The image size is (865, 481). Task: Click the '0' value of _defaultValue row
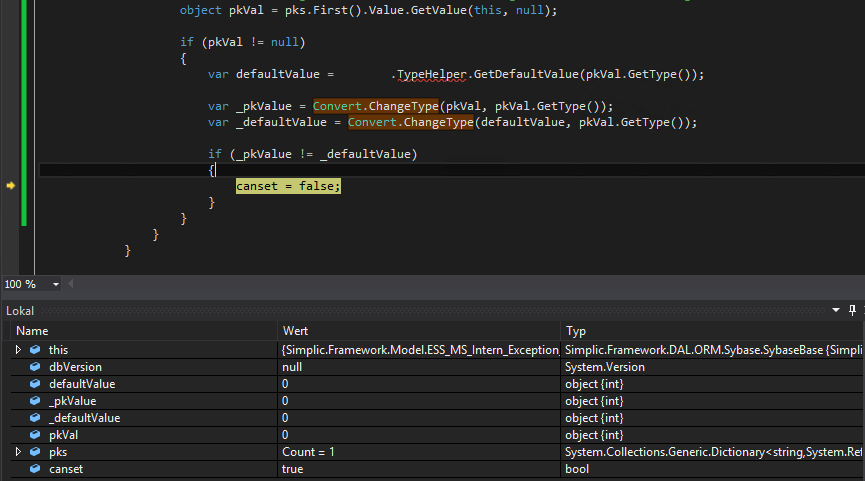tap(285, 418)
